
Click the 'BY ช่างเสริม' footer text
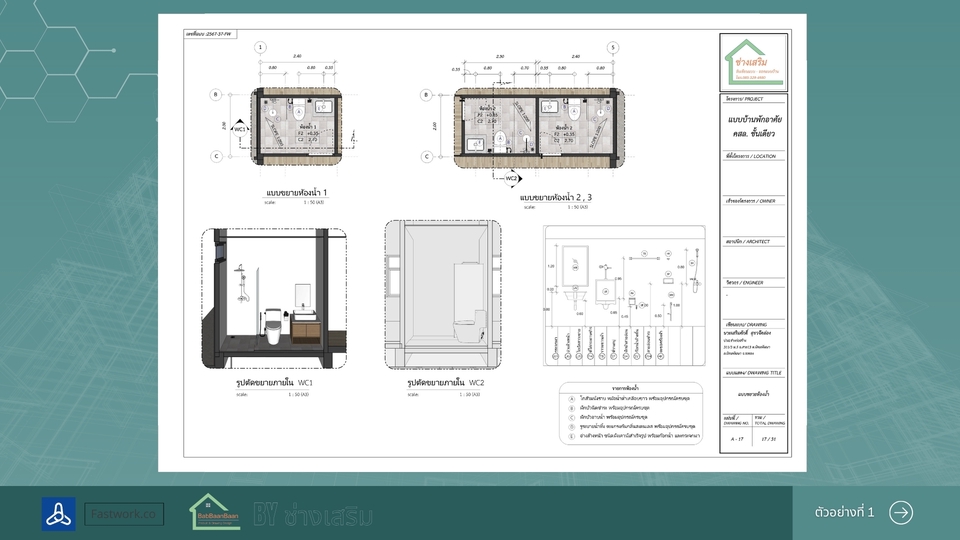(x=313, y=515)
